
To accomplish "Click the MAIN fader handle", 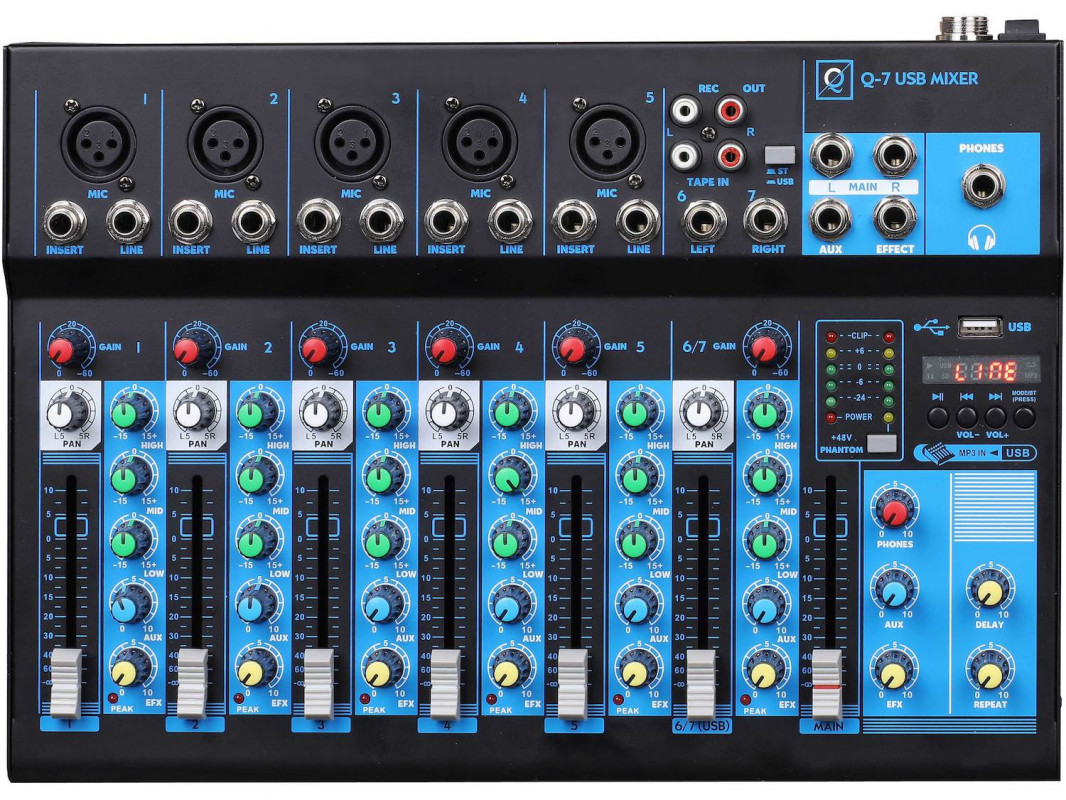I will coord(827,682).
